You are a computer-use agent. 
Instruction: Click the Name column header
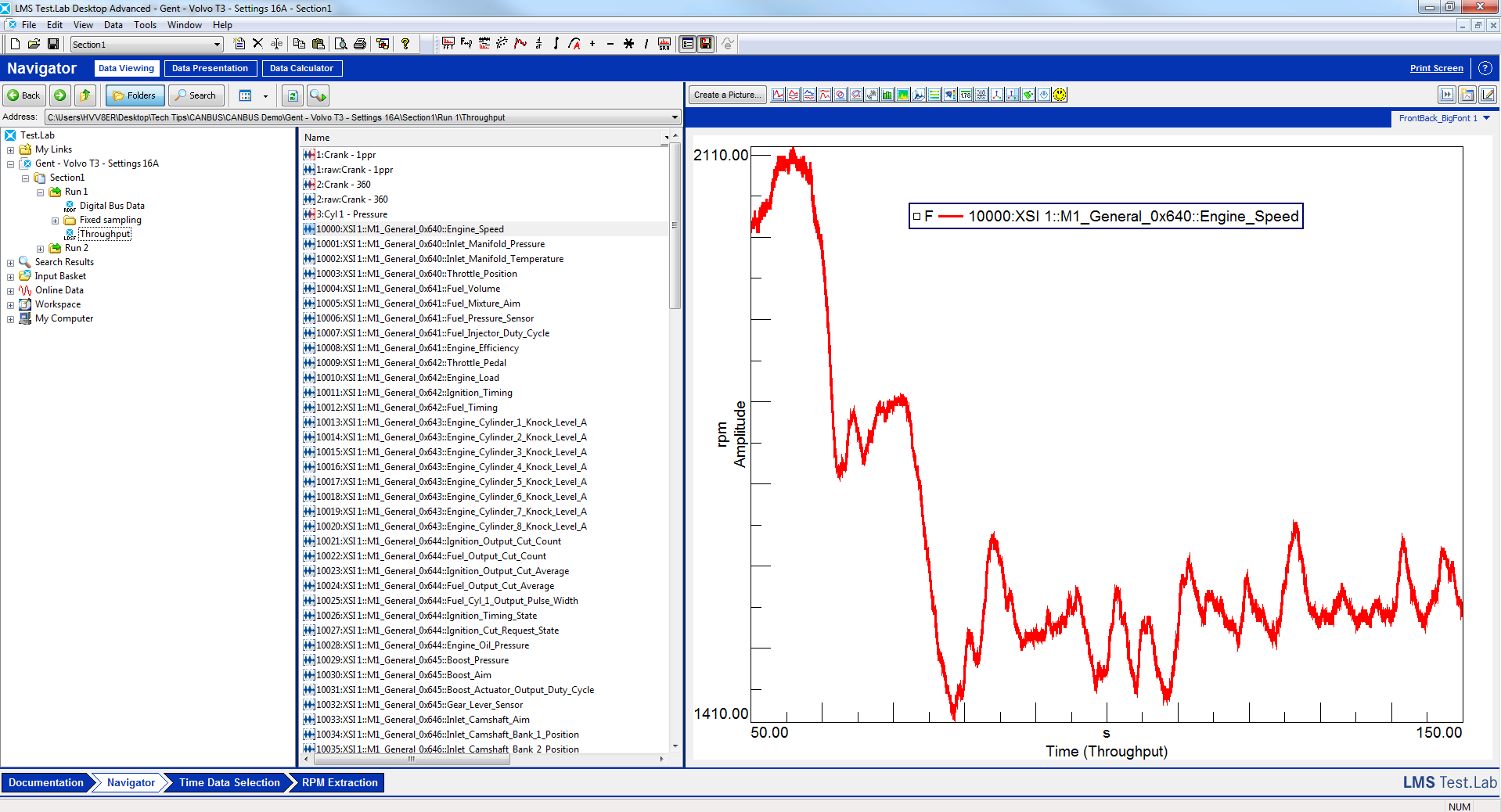click(482, 138)
